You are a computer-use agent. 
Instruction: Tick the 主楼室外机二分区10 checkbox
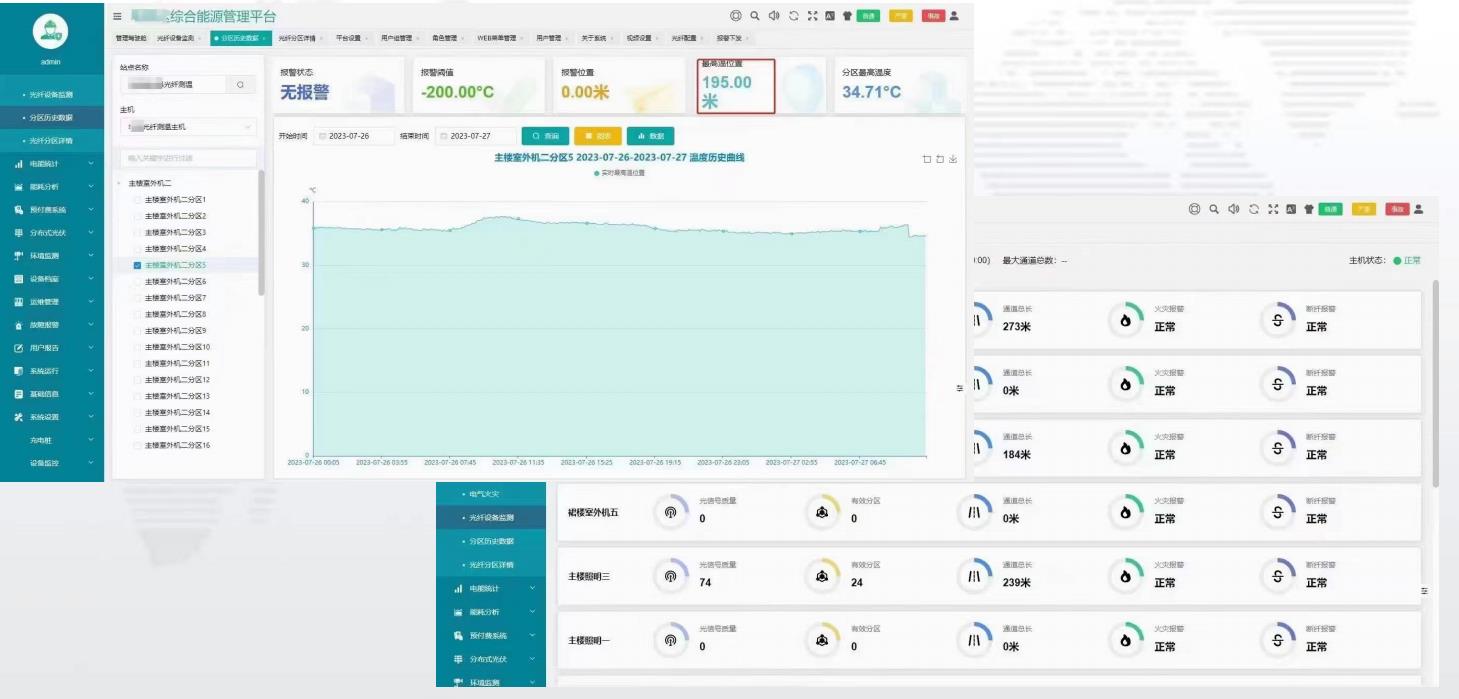[x=137, y=347]
